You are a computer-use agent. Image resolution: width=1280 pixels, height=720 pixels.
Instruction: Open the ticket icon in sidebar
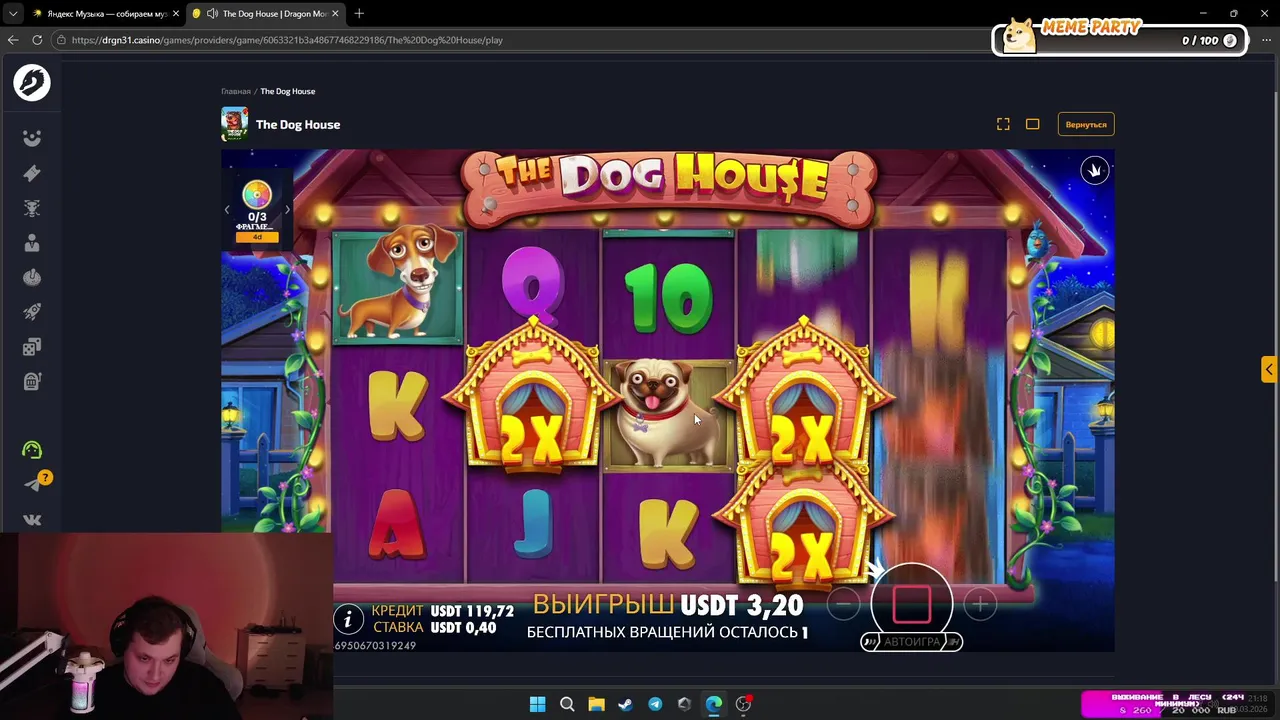[x=32, y=173]
